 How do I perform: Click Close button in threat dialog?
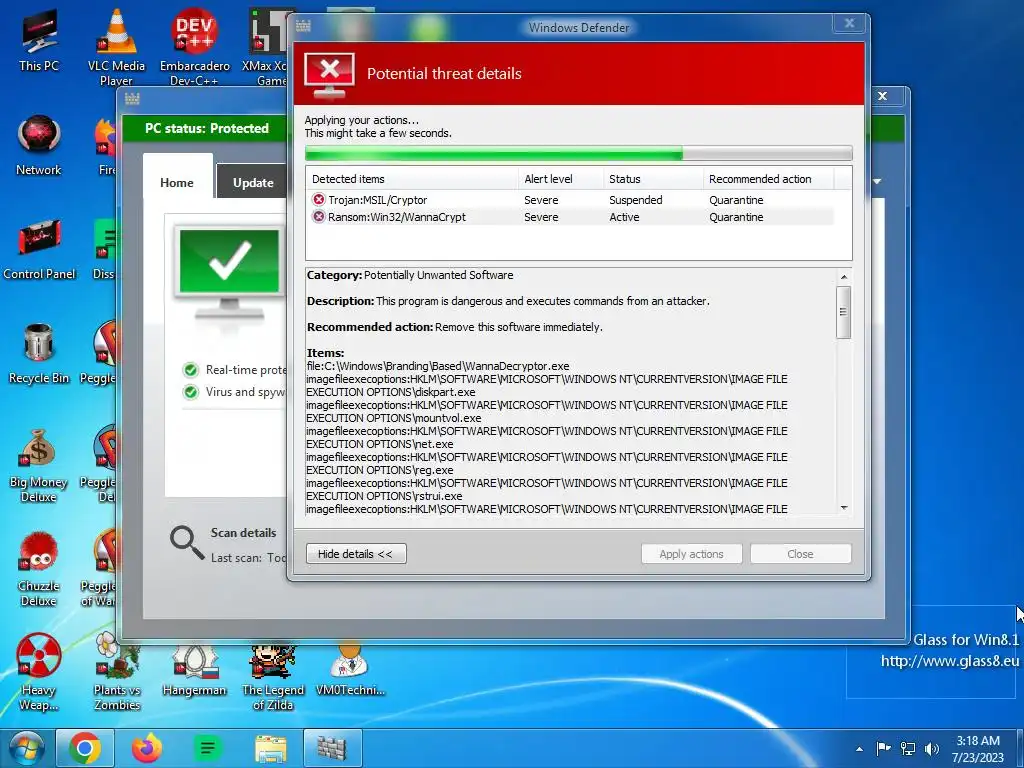[x=801, y=554]
